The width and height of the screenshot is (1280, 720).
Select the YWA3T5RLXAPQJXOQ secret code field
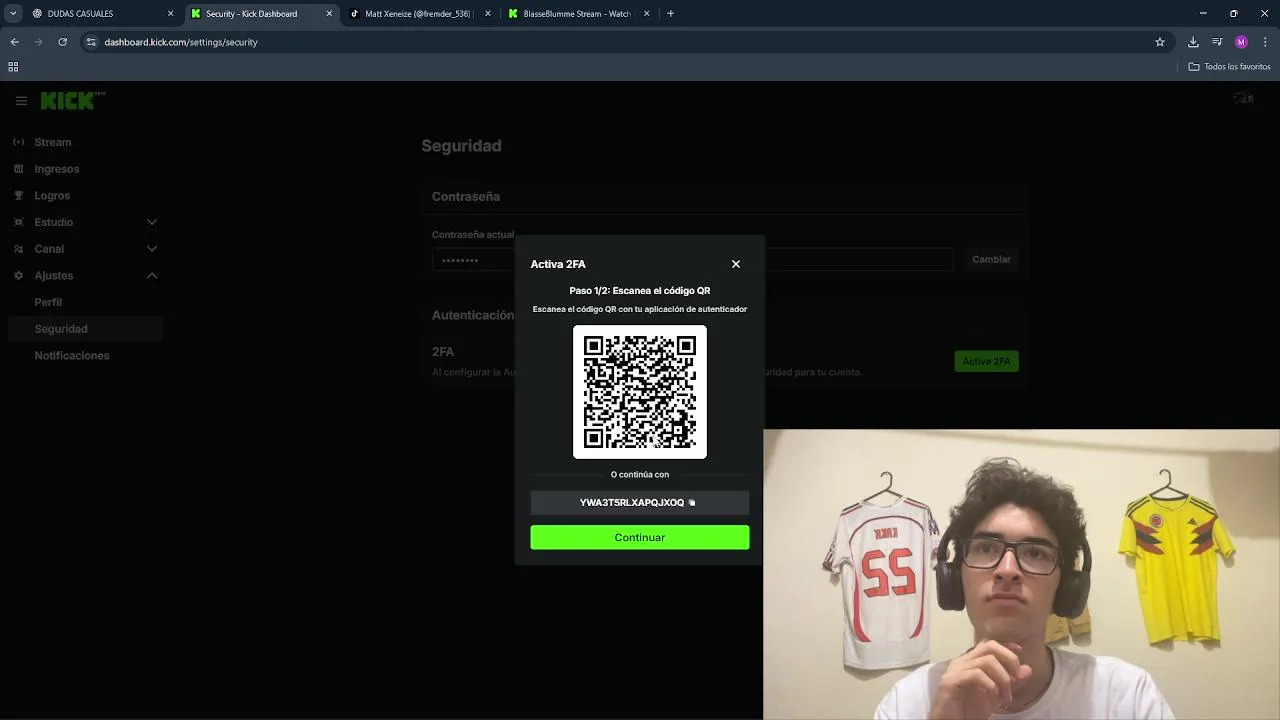tap(640, 502)
